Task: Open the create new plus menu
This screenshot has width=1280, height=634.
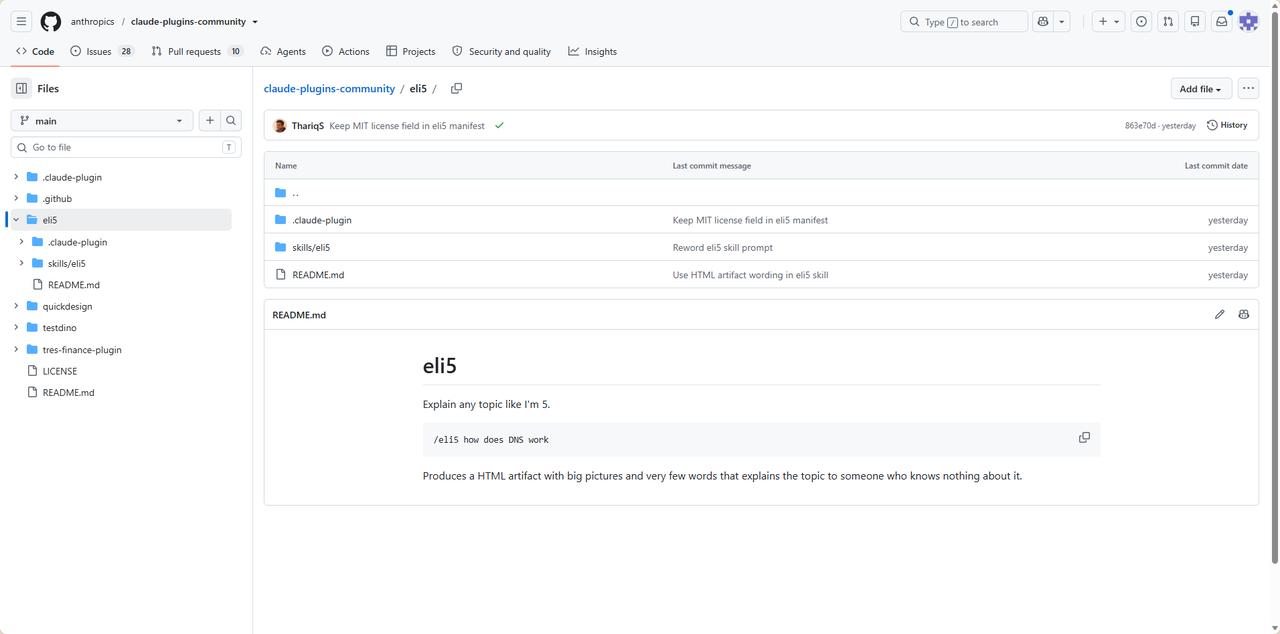Action: tap(1108, 21)
